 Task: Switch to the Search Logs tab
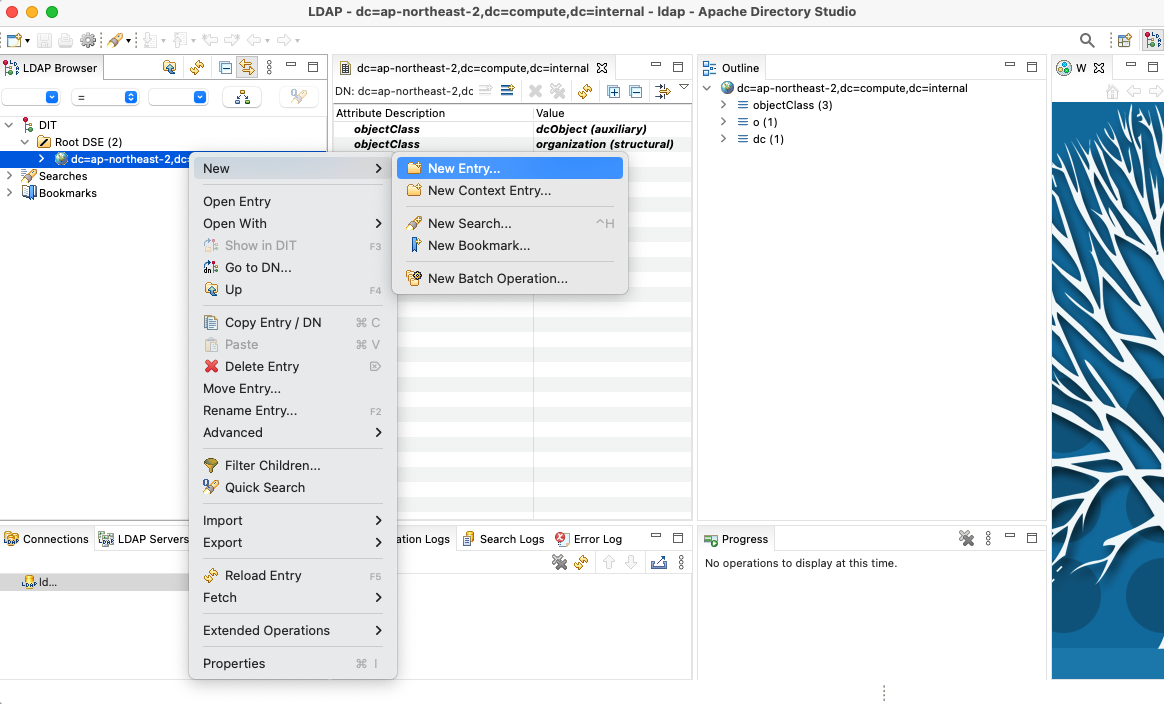(503, 539)
